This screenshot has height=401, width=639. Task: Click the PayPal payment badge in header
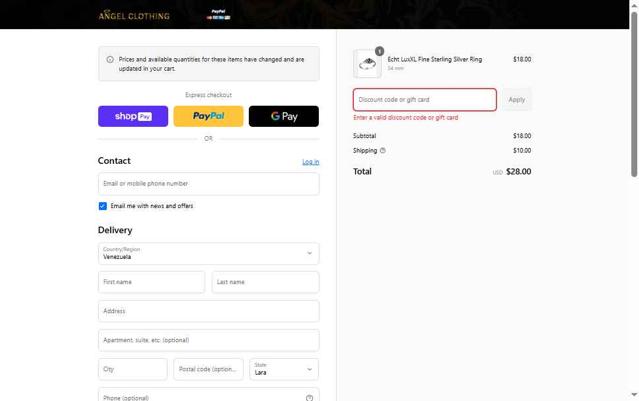coord(218,15)
